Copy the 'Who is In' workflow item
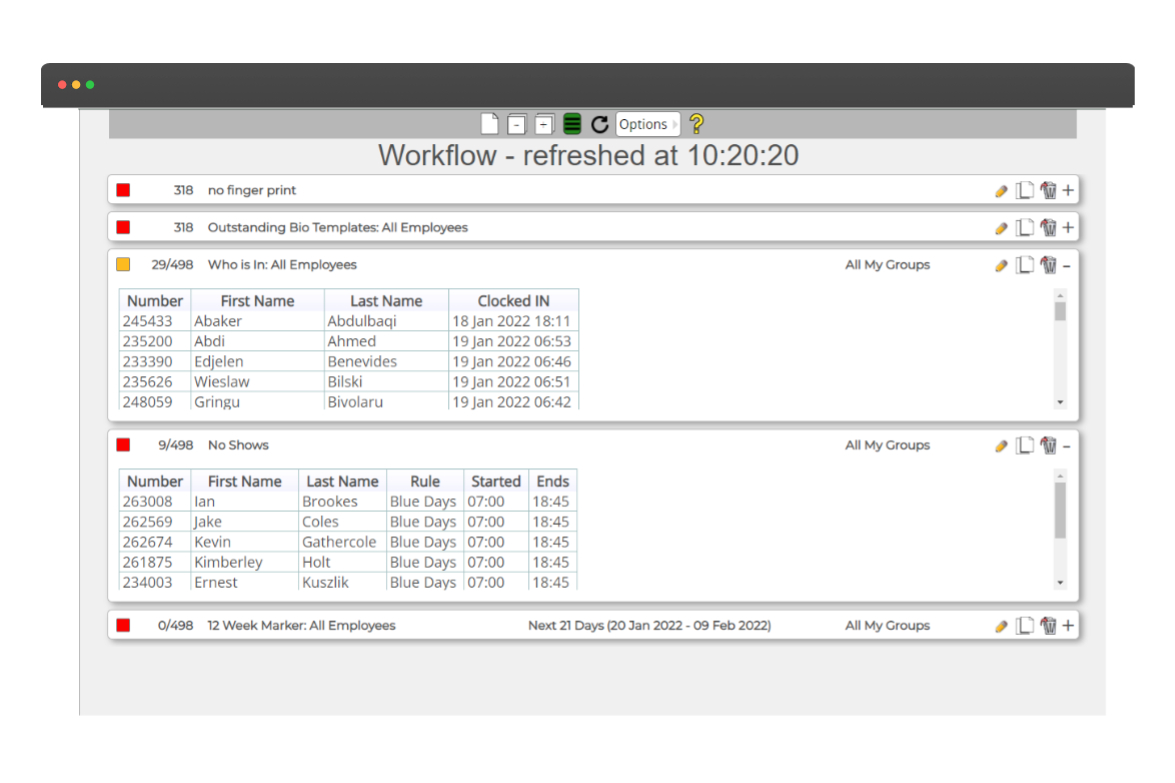The height and width of the screenshot is (783, 1175). pos(1024,265)
